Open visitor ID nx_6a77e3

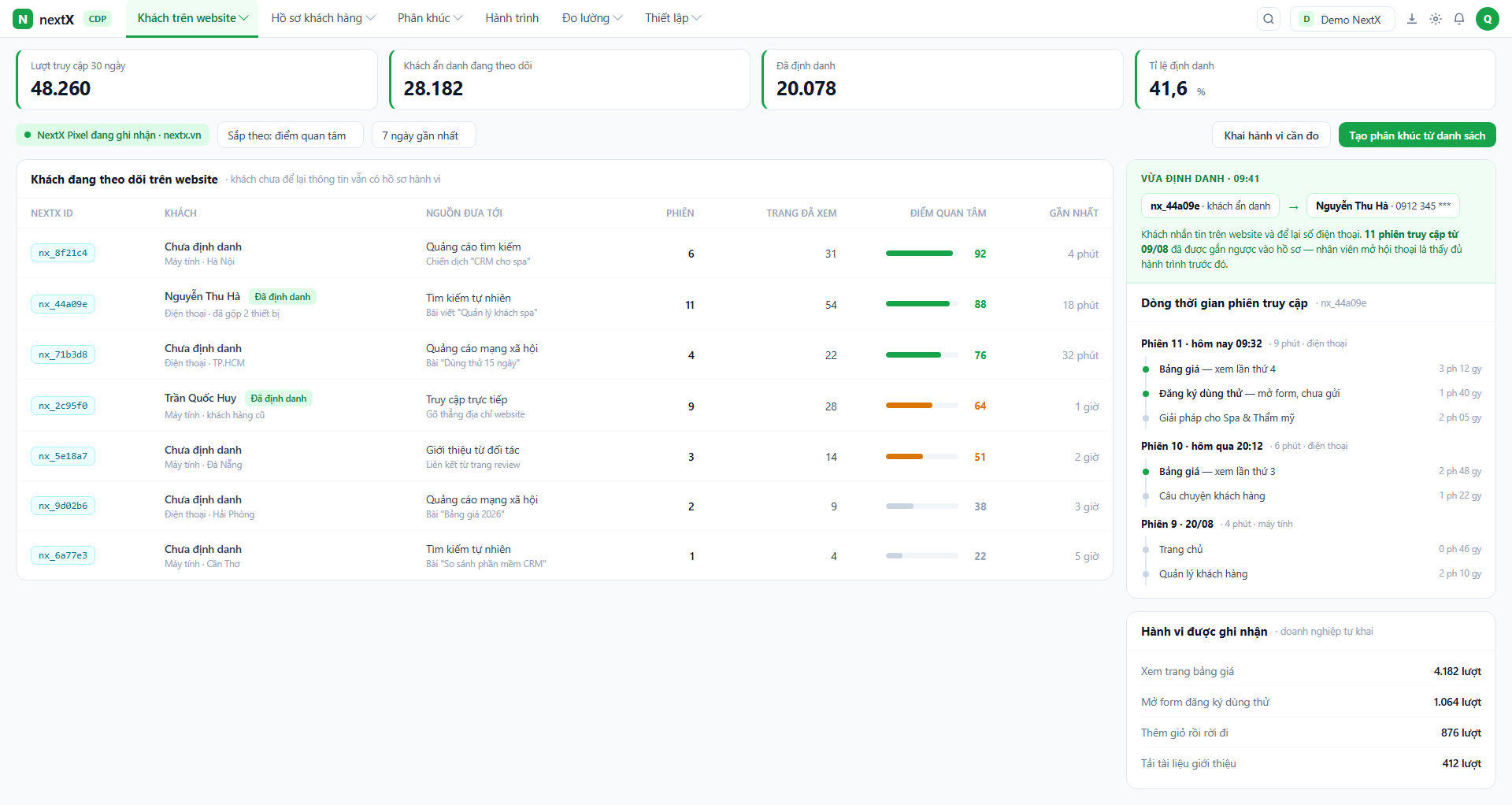[63, 555]
